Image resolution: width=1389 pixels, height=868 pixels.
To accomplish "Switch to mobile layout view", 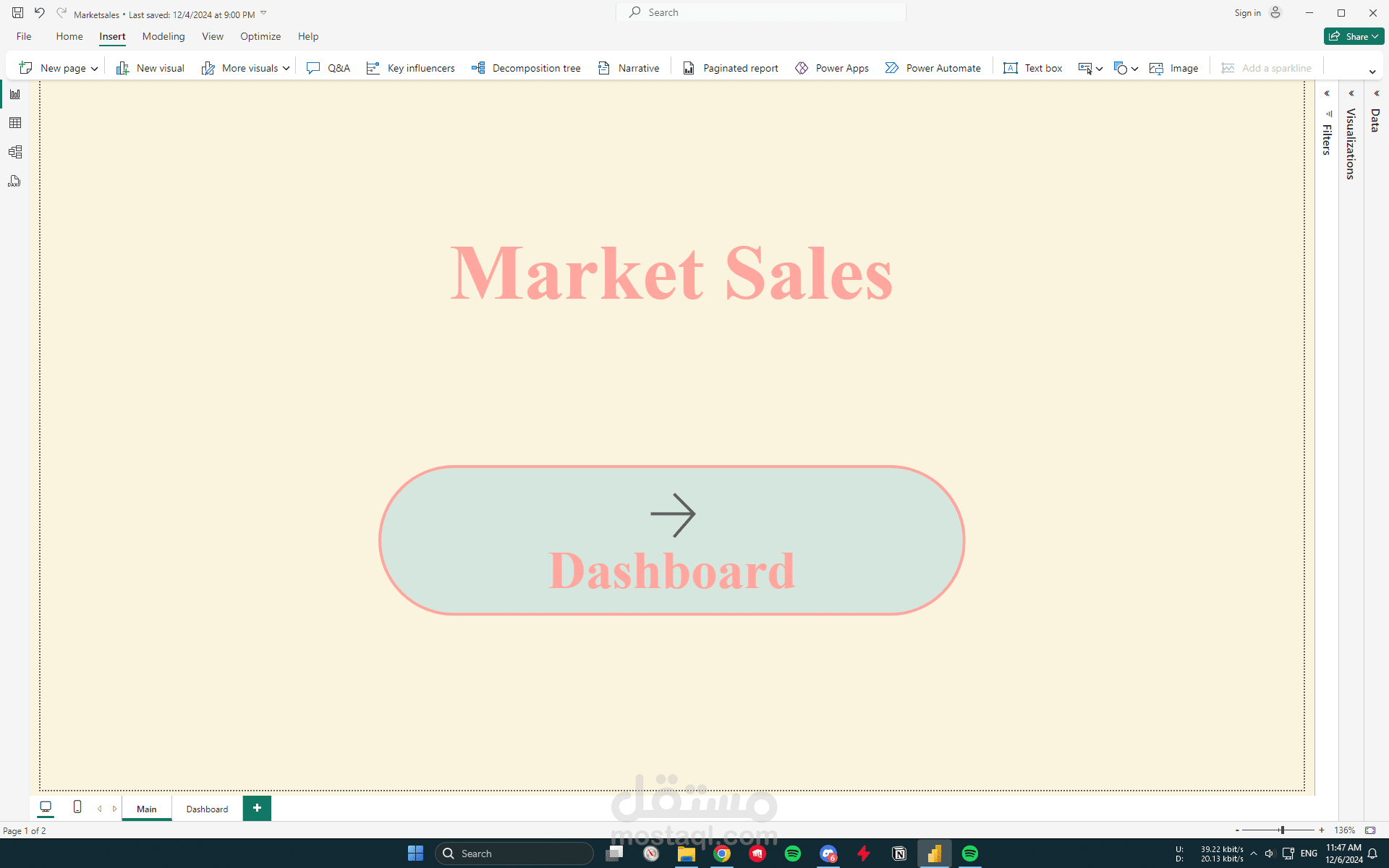I will click(77, 807).
